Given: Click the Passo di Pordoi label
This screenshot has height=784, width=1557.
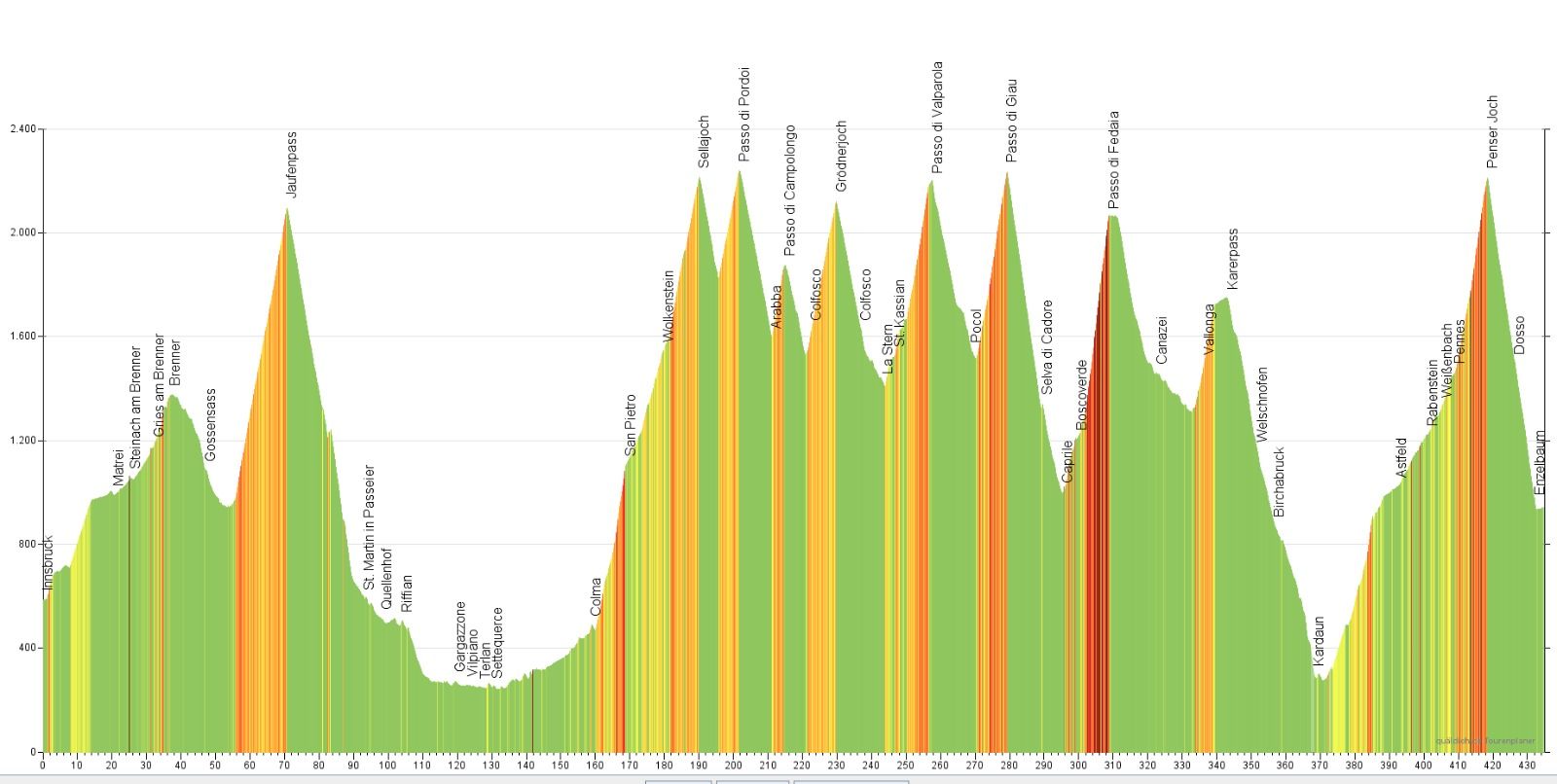Looking at the screenshot, I should pyautogui.click(x=743, y=114).
